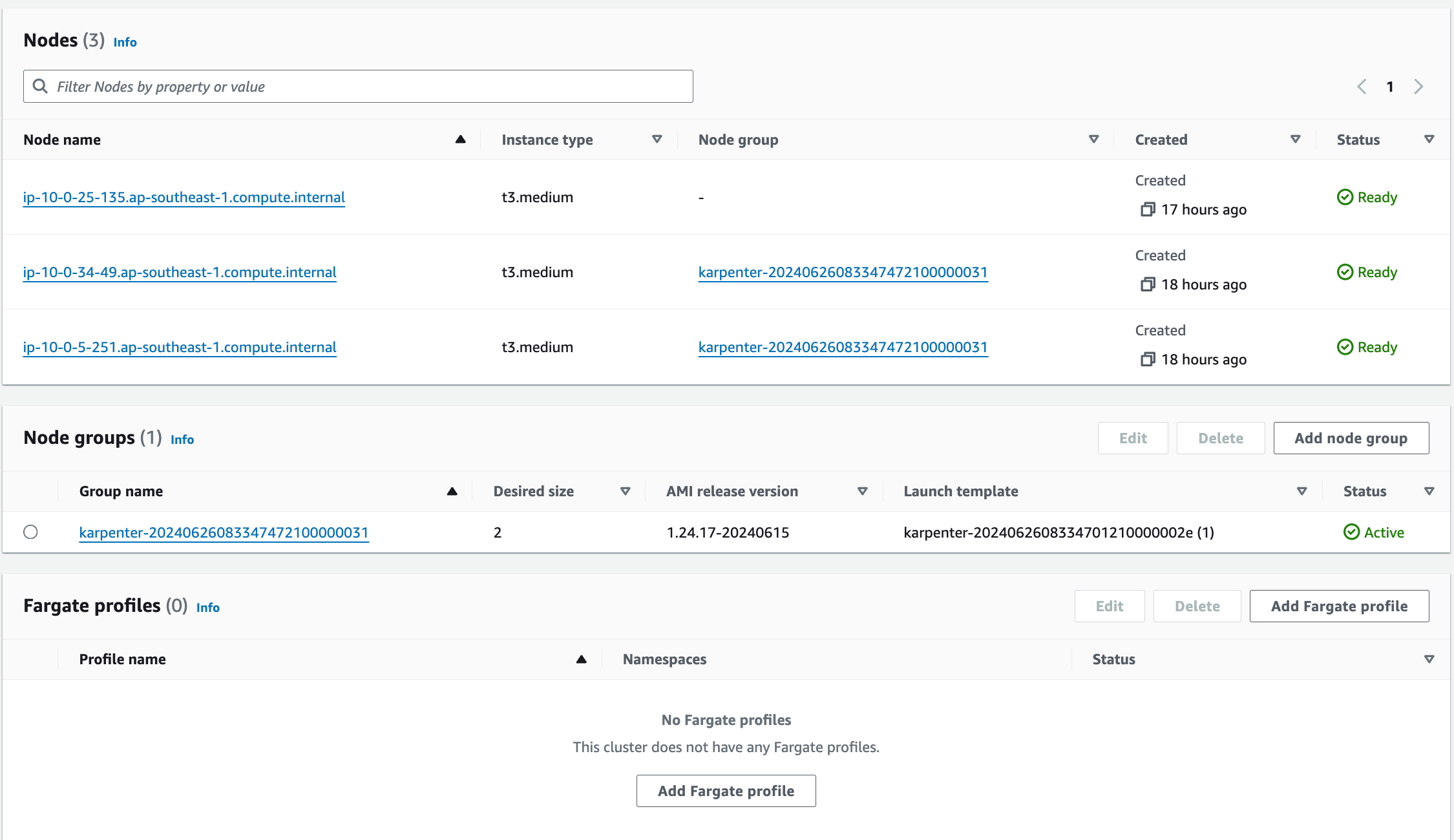Go to previous page of nodes
Viewport: 1454px width, 840px height.
[x=1362, y=87]
